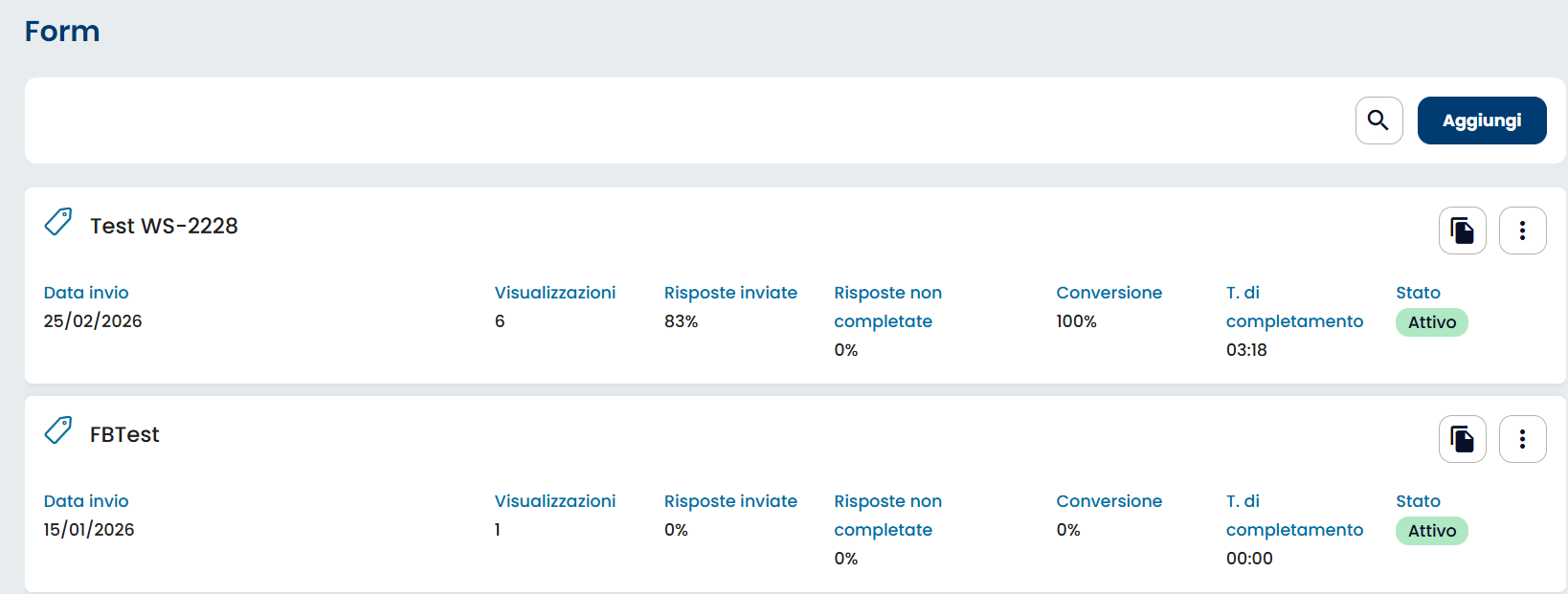The height and width of the screenshot is (594, 1568).
Task: Click the Attivo badge of FBTest
Action: tap(1431, 531)
